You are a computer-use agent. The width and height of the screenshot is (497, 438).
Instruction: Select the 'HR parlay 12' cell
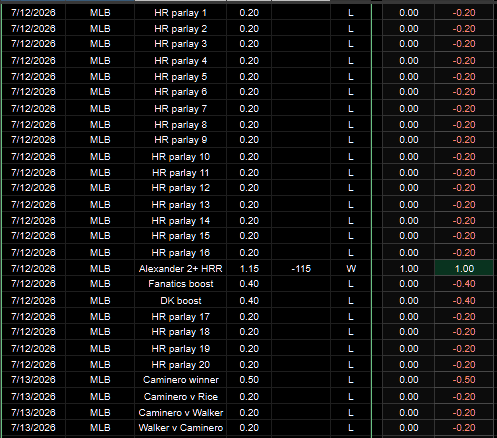[x=180, y=188]
